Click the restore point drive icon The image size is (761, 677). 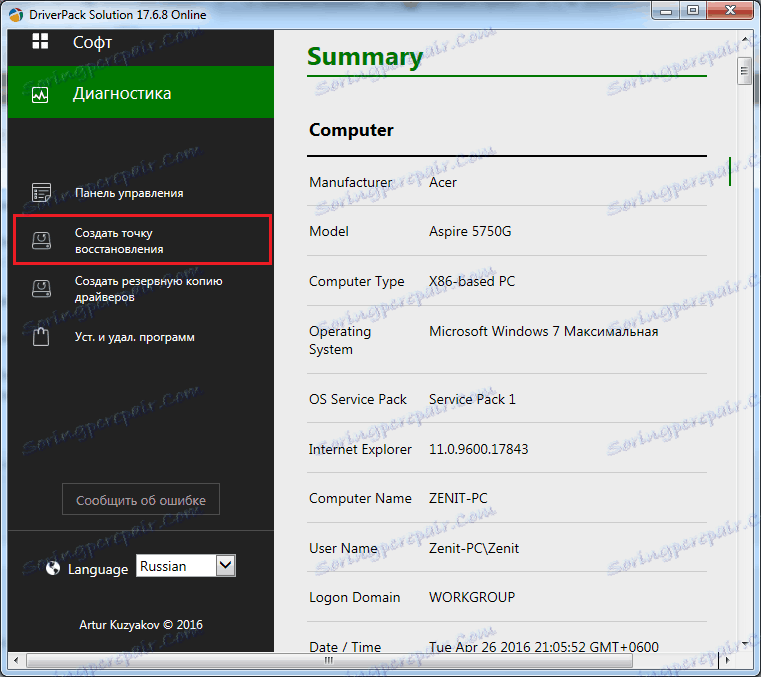coord(41,241)
